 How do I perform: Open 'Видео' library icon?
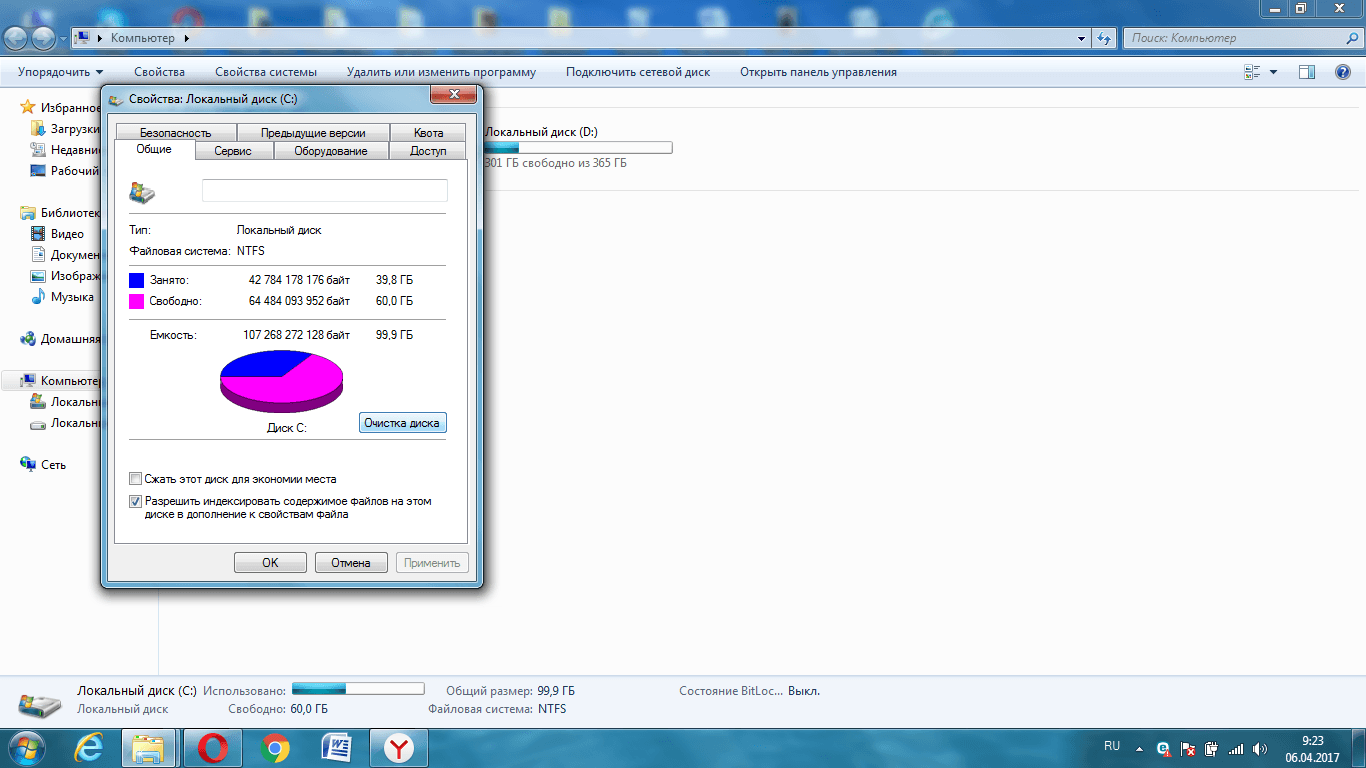[x=38, y=234]
